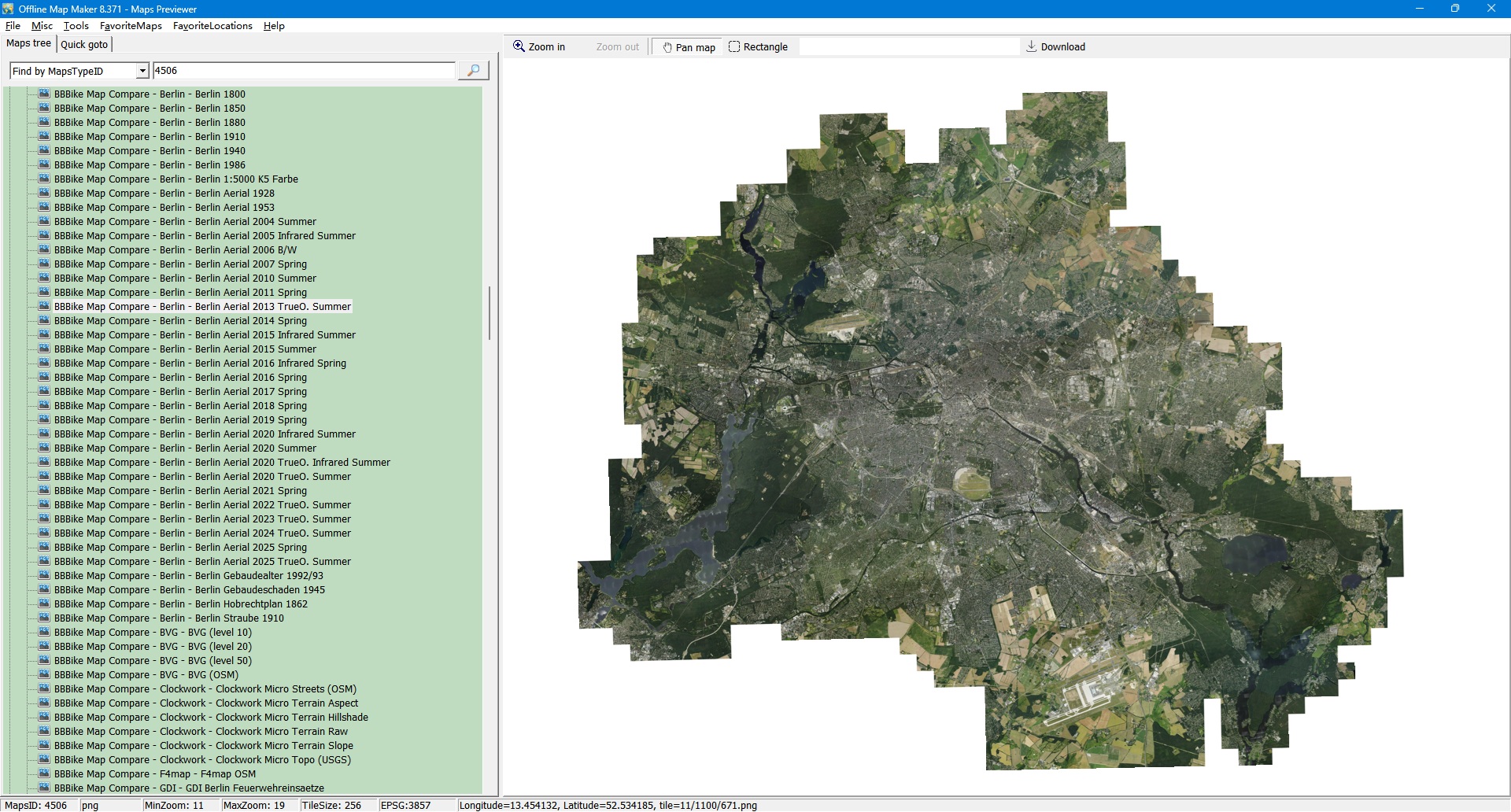Click the search field containing 4506
Screen dimensions: 1511x812
point(303,71)
